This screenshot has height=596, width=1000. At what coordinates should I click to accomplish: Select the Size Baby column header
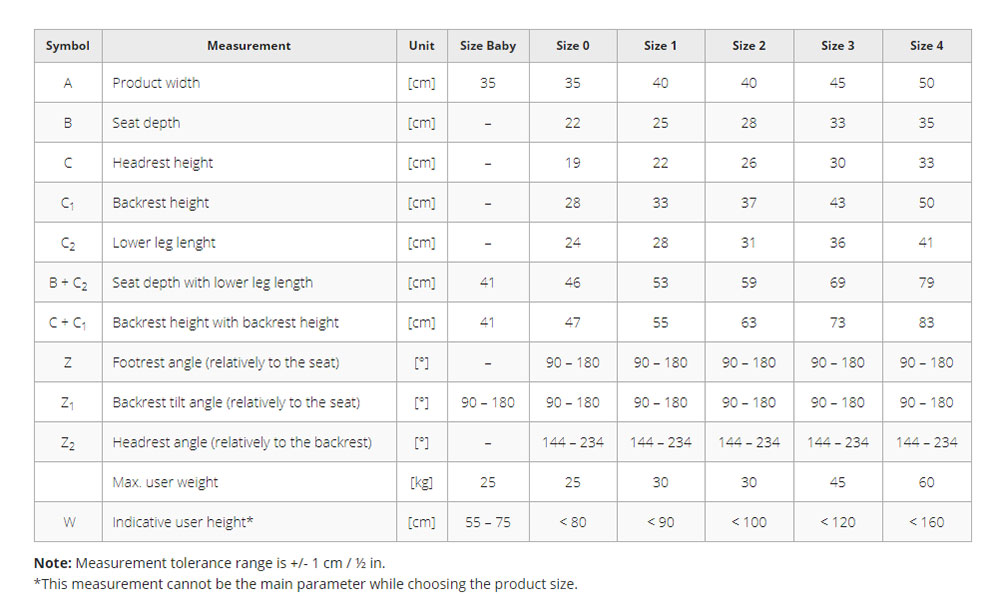(x=488, y=46)
